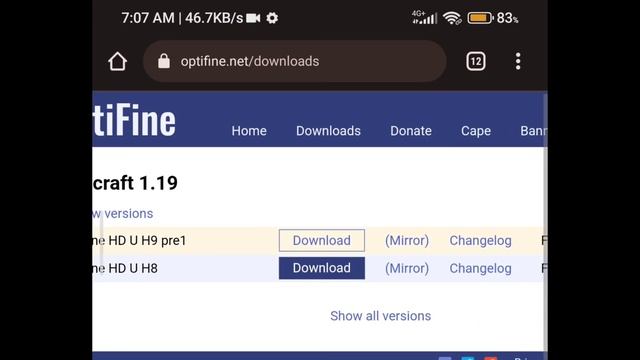Select the HD U H8 version name
Image resolution: width=640 pixels, height=360 pixels.
125,268
